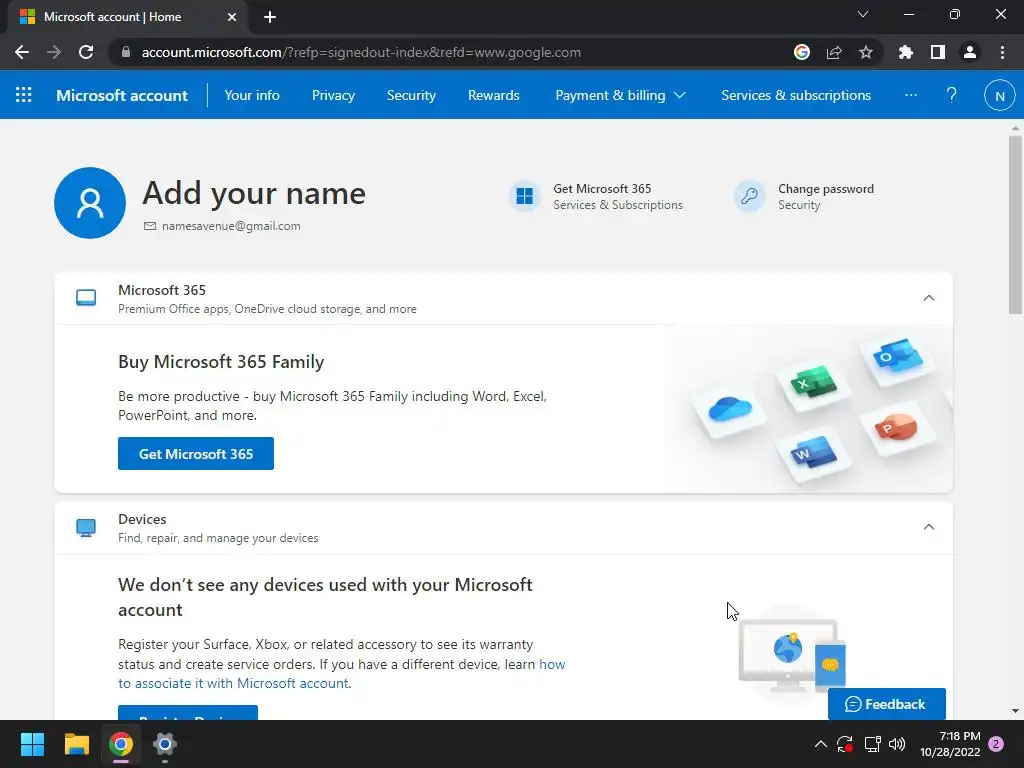This screenshot has height=768, width=1024.
Task: Click the scrollbar down arrow
Action: click(x=1015, y=711)
